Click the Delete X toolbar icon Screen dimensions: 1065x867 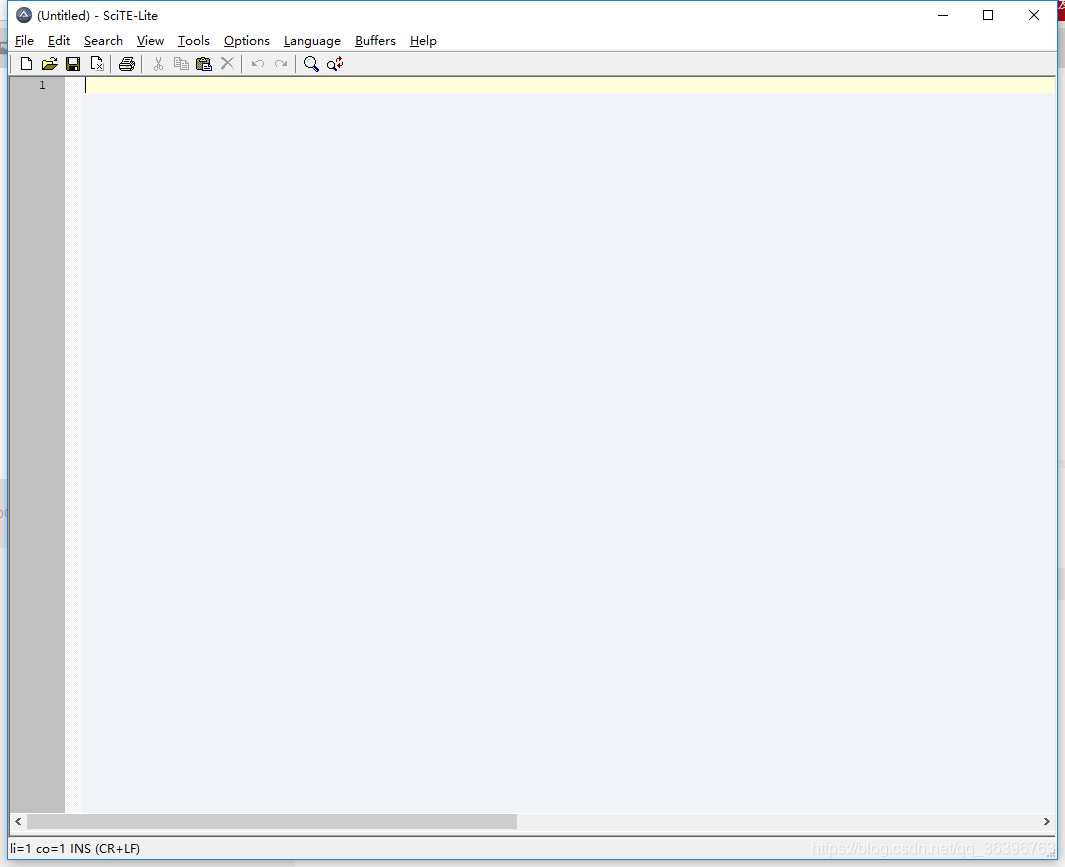tap(228, 64)
